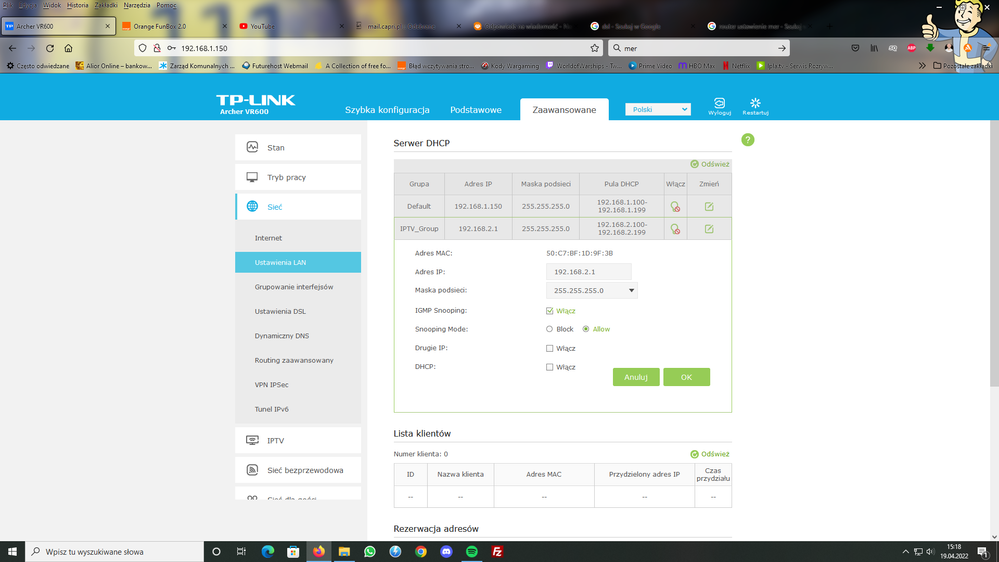The image size is (999, 562).
Task: Edit the Default group entry
Action: pyautogui.click(x=708, y=206)
